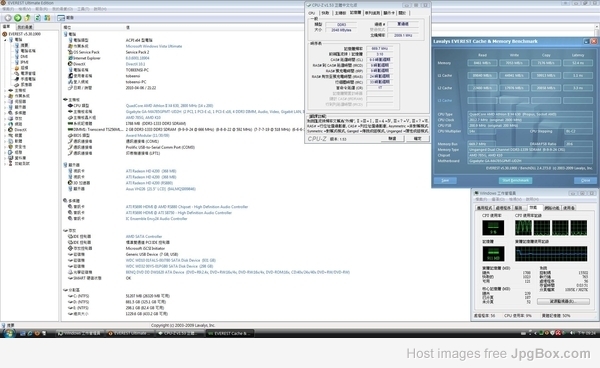This screenshot has height=368, width=600.
Task: Click the green Forward arrow in EVEREST toolbar
Action: [18, 18]
